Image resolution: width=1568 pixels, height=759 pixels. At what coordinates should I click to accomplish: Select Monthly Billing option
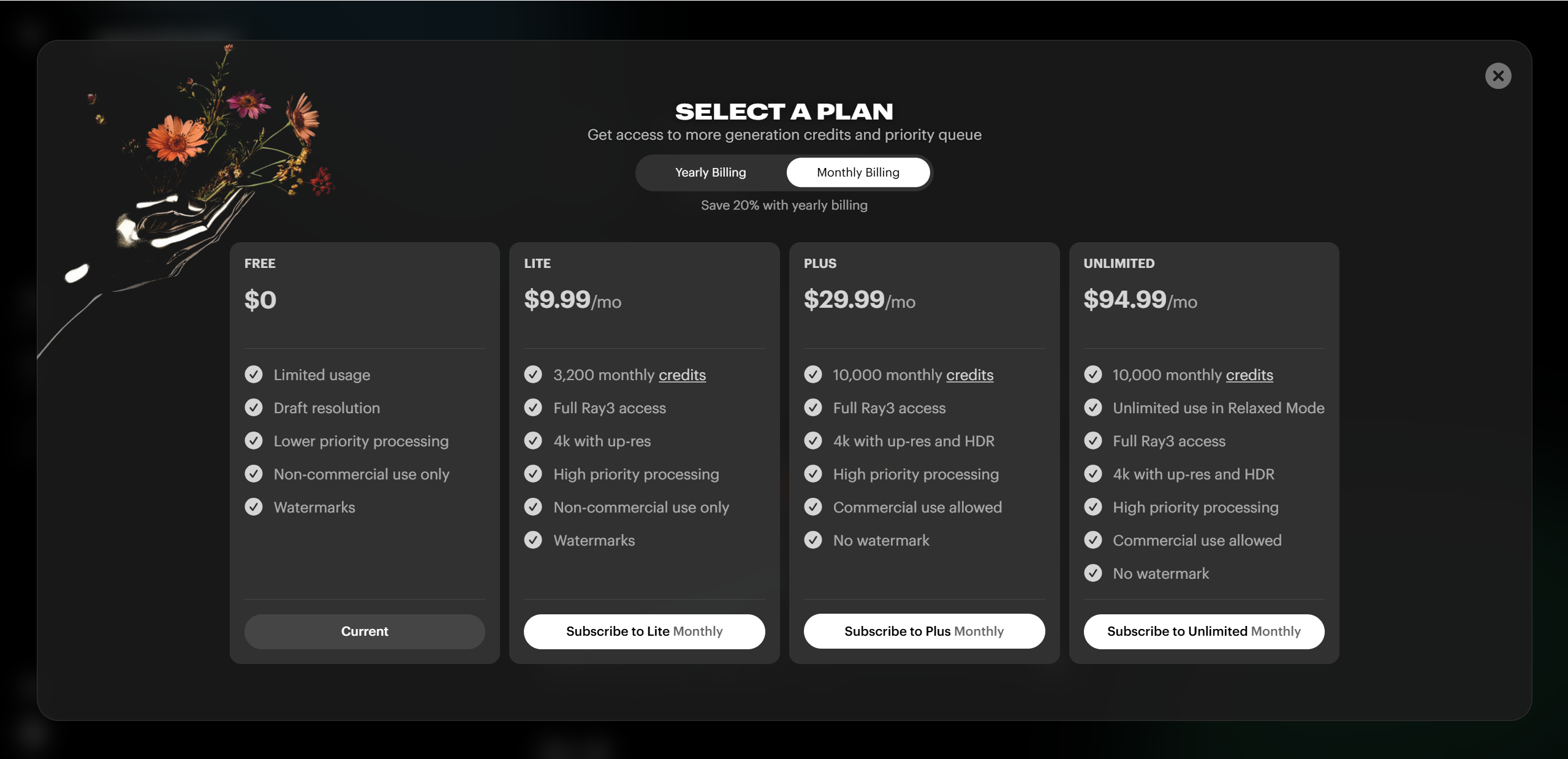click(857, 172)
